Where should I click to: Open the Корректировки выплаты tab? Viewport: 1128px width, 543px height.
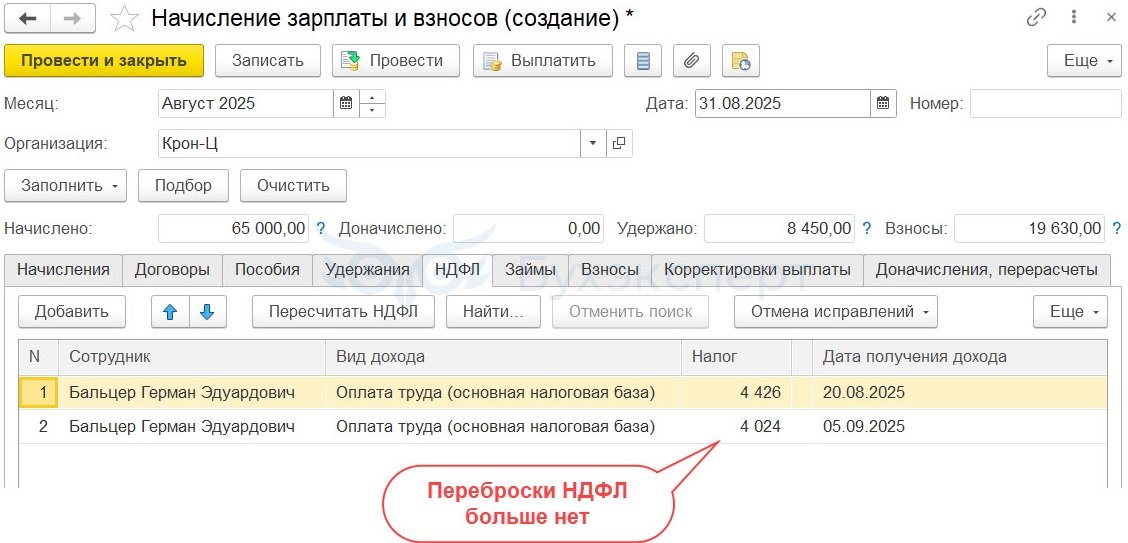pos(758,270)
